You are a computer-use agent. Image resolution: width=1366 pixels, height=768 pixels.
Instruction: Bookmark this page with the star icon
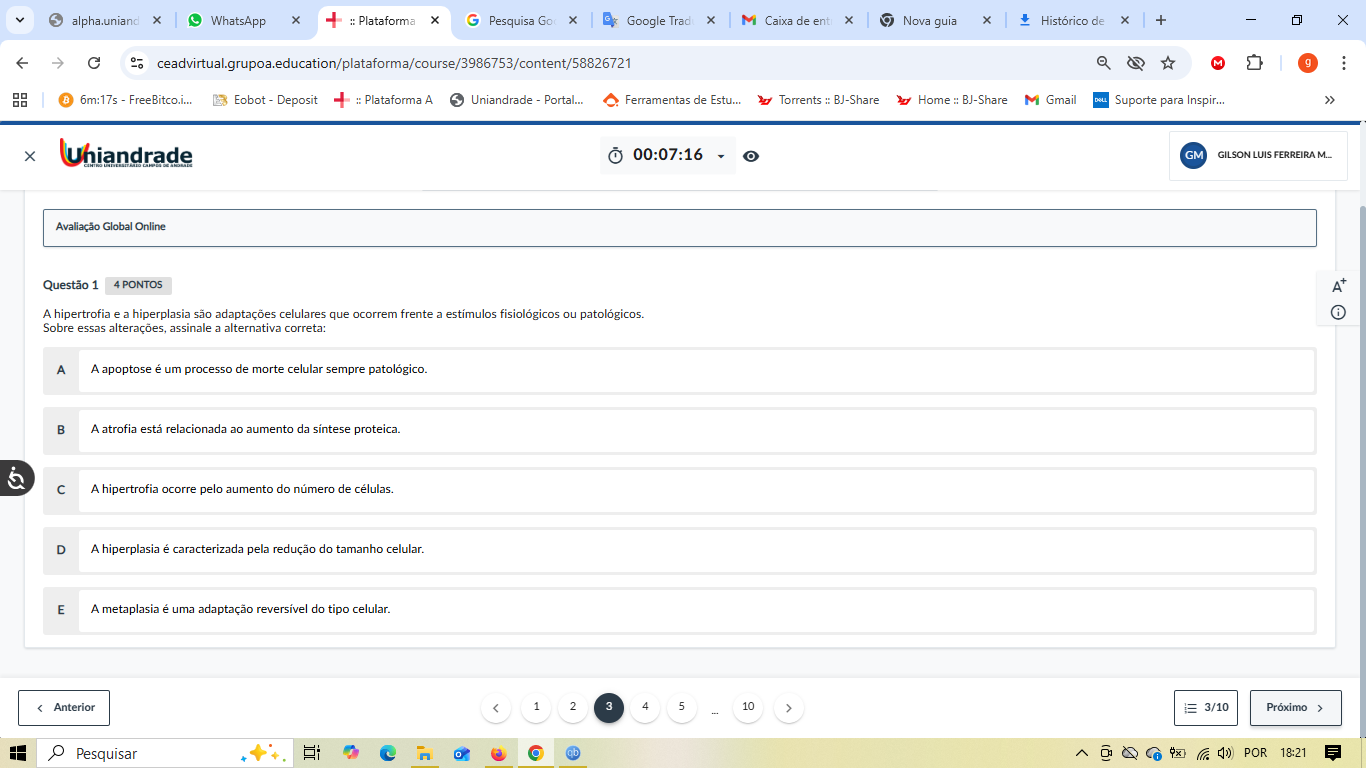click(x=1168, y=63)
